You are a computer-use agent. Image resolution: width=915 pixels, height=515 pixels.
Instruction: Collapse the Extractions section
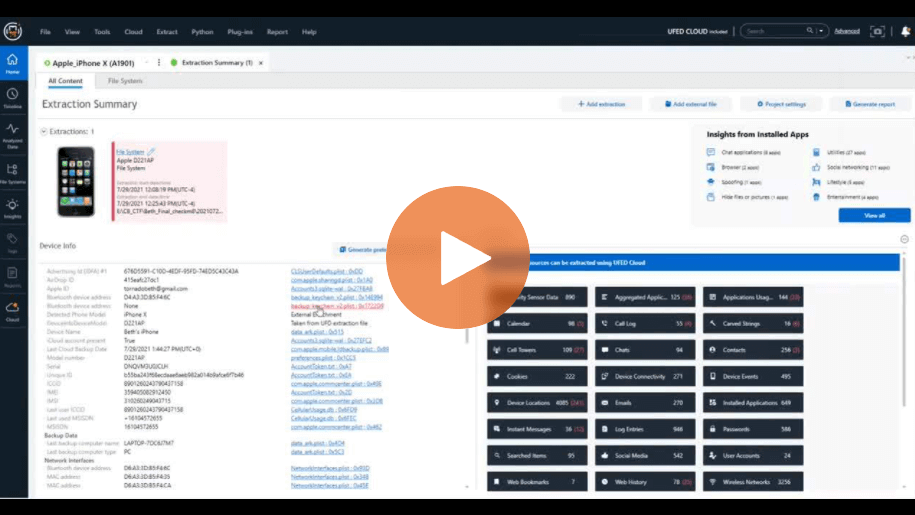[43, 131]
